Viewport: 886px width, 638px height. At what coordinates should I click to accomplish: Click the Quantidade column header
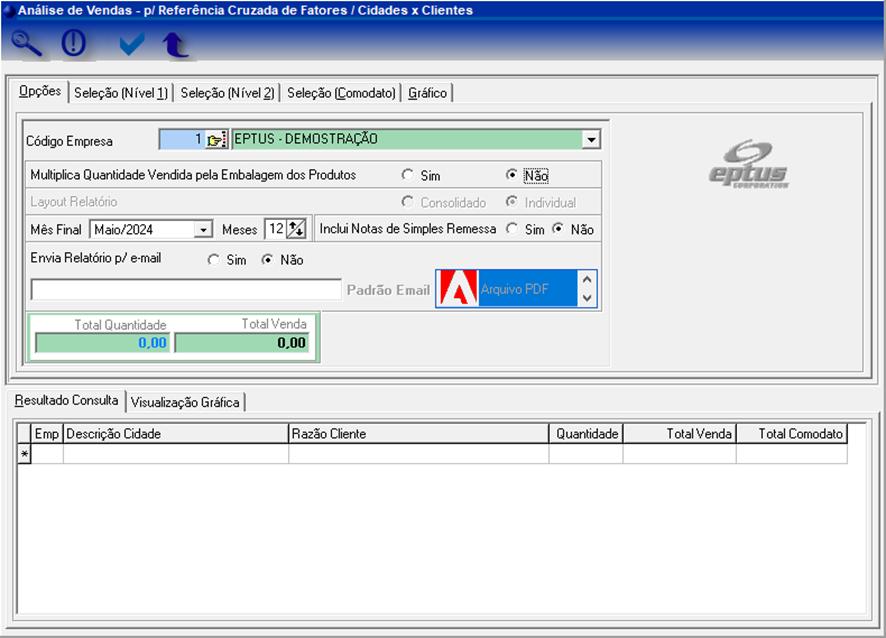point(586,434)
